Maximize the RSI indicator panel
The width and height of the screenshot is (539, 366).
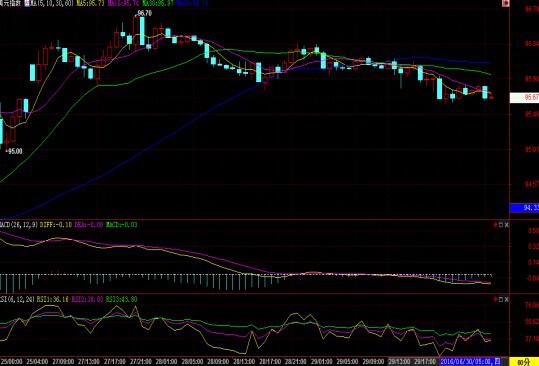[x=501, y=299]
